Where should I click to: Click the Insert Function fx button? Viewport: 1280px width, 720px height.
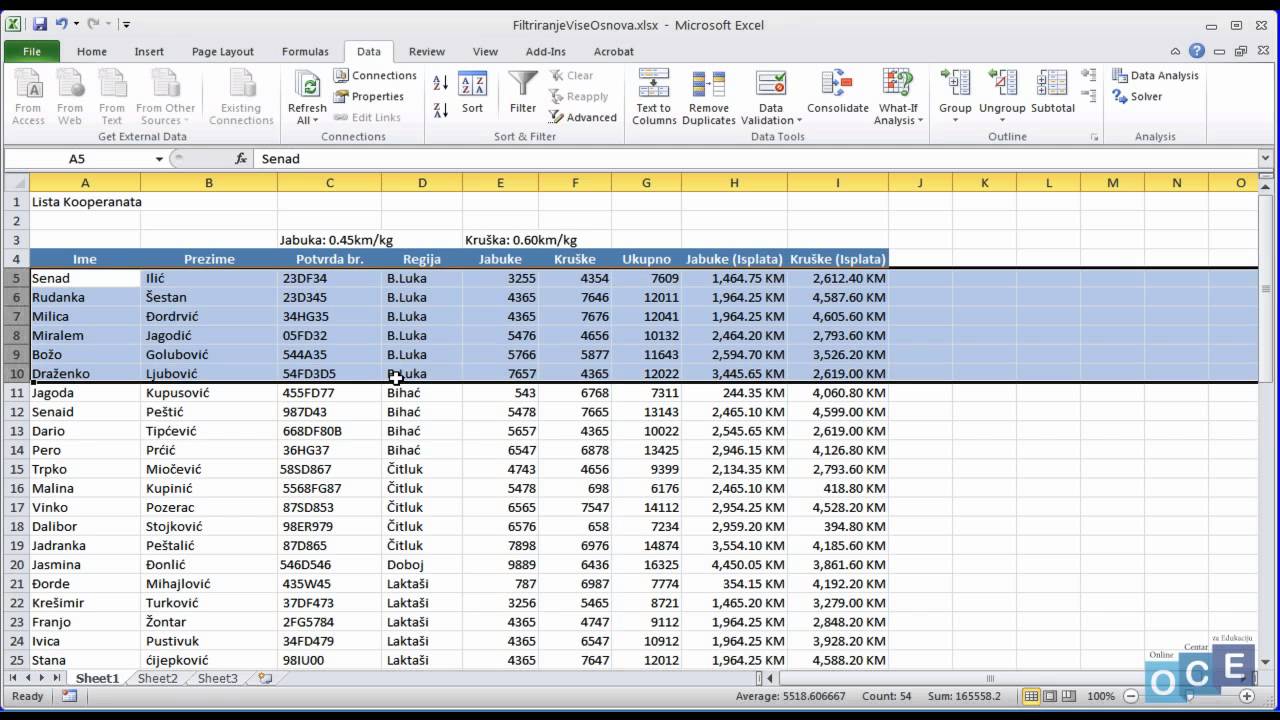[241, 158]
